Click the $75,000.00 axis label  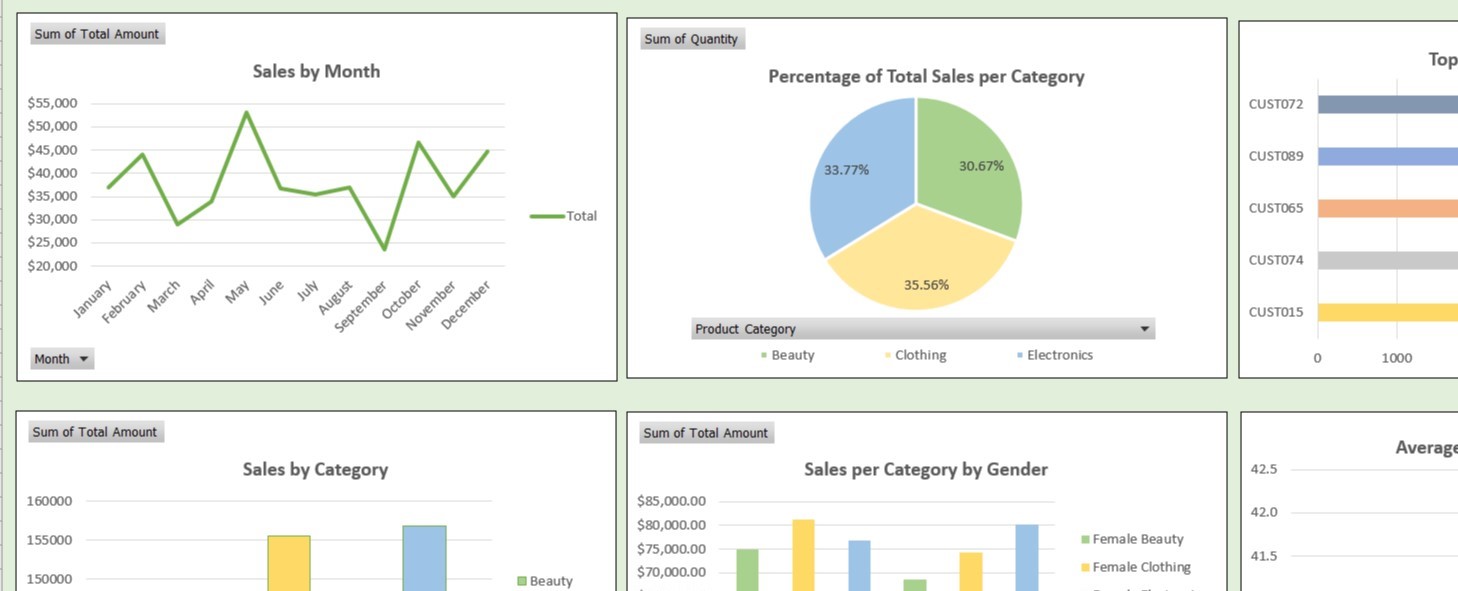tap(671, 549)
